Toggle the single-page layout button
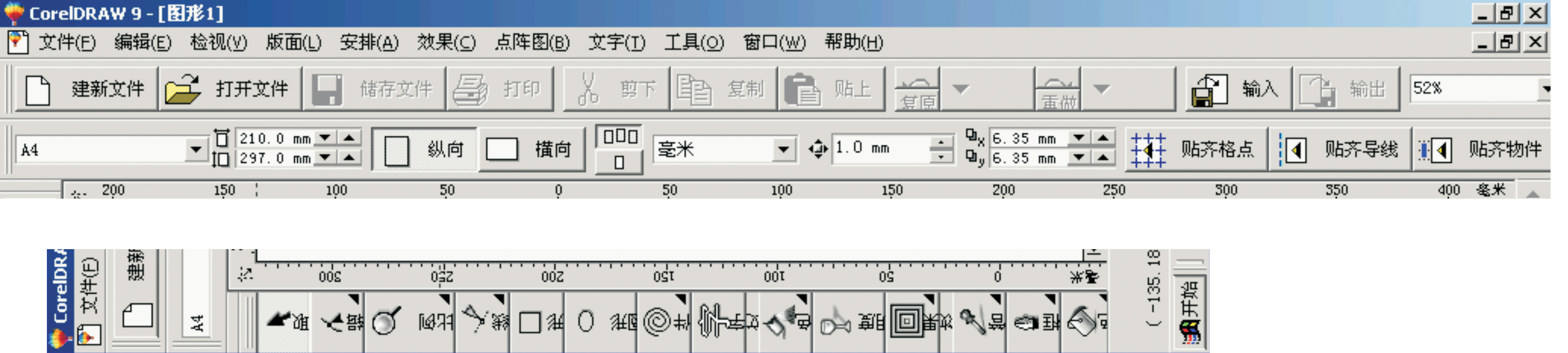This screenshot has height=353, width=1568. click(619, 162)
